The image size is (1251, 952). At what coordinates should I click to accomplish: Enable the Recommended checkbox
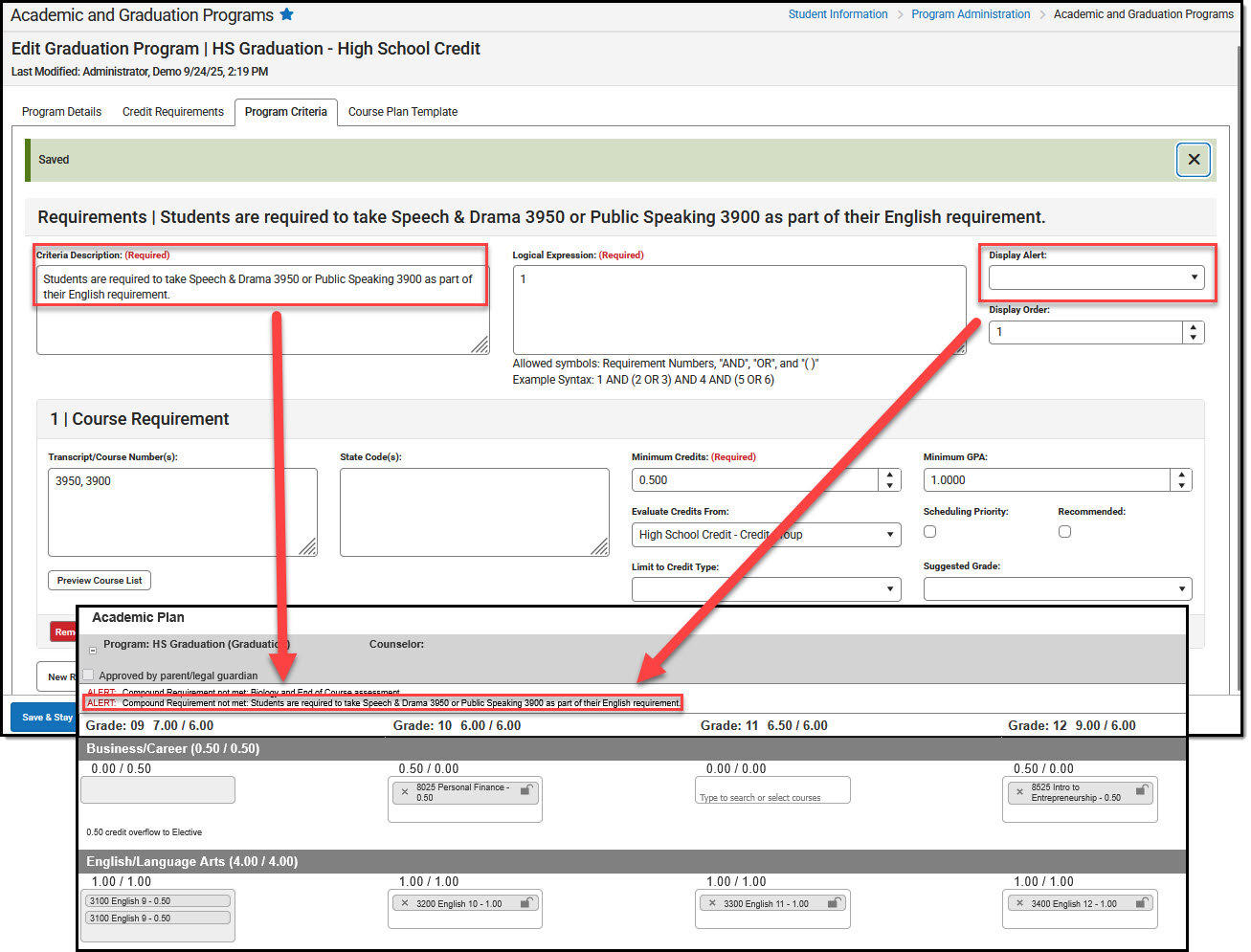pyautogui.click(x=1064, y=531)
